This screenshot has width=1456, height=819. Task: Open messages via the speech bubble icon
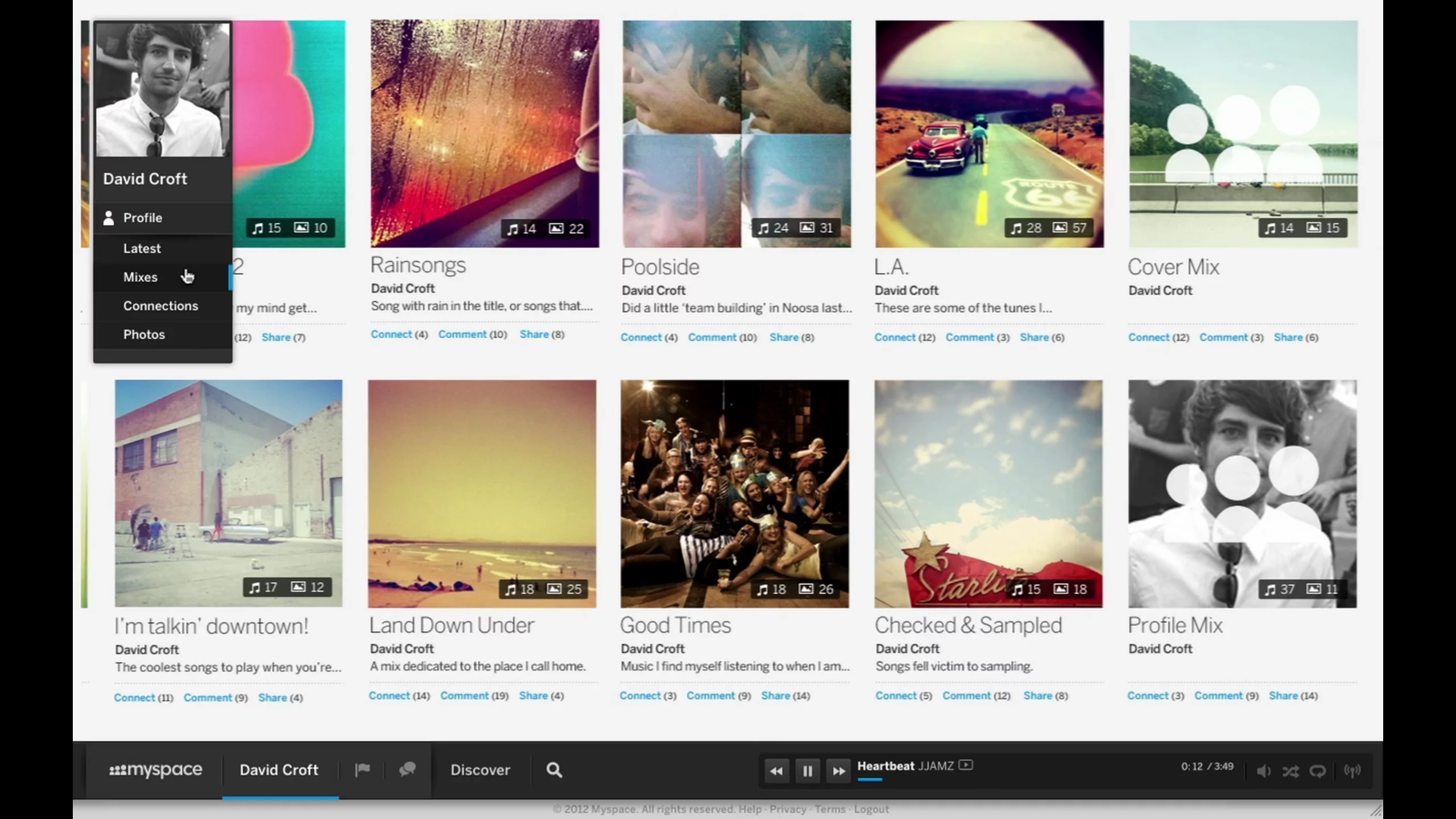pyautogui.click(x=407, y=770)
